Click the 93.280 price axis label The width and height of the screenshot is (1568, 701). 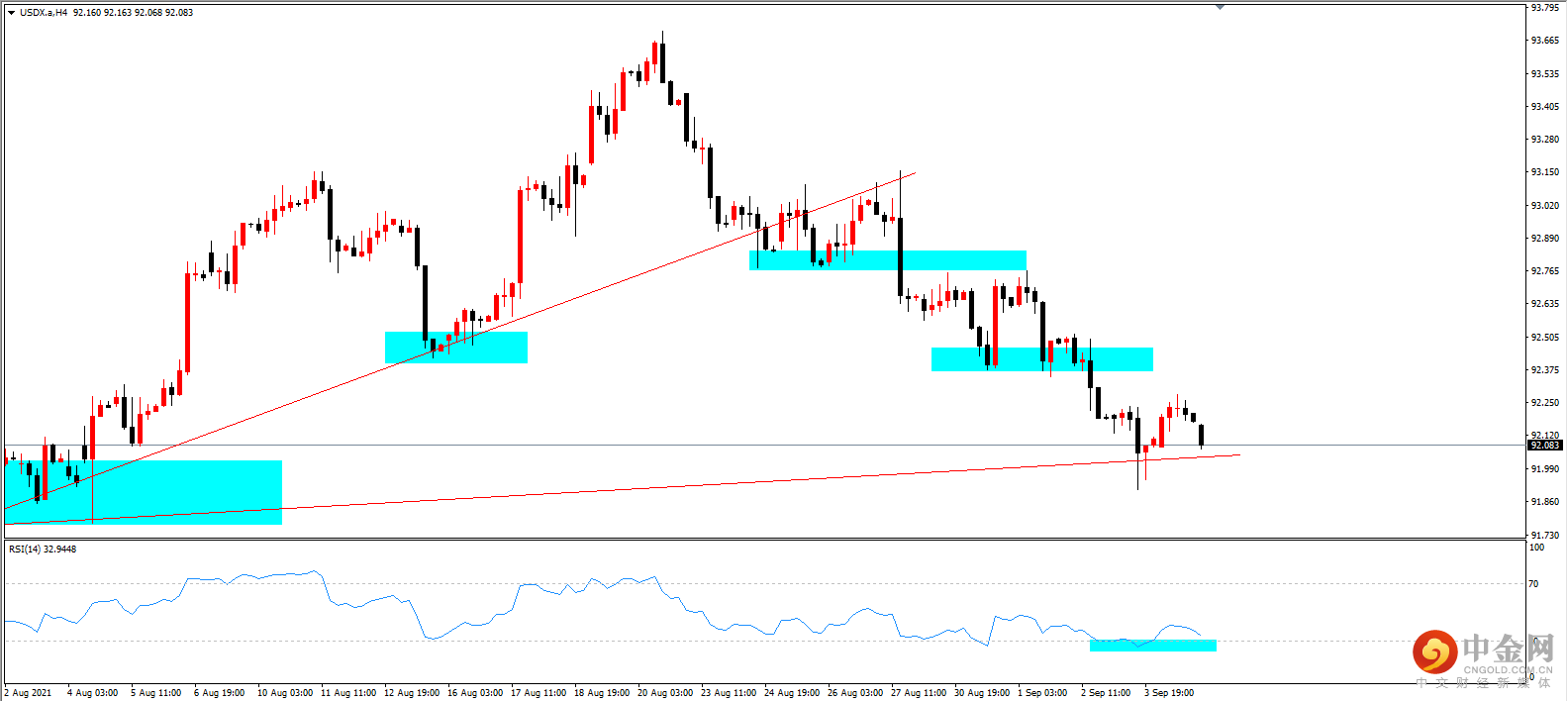[1544, 139]
